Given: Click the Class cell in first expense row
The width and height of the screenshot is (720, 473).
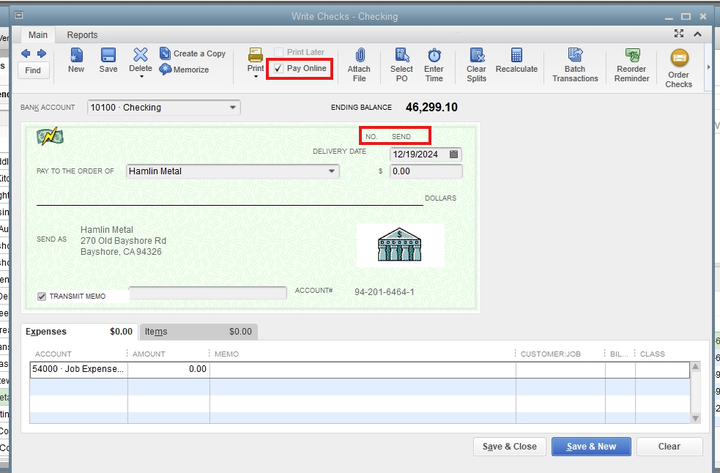Looking at the screenshot, I should pos(663,369).
